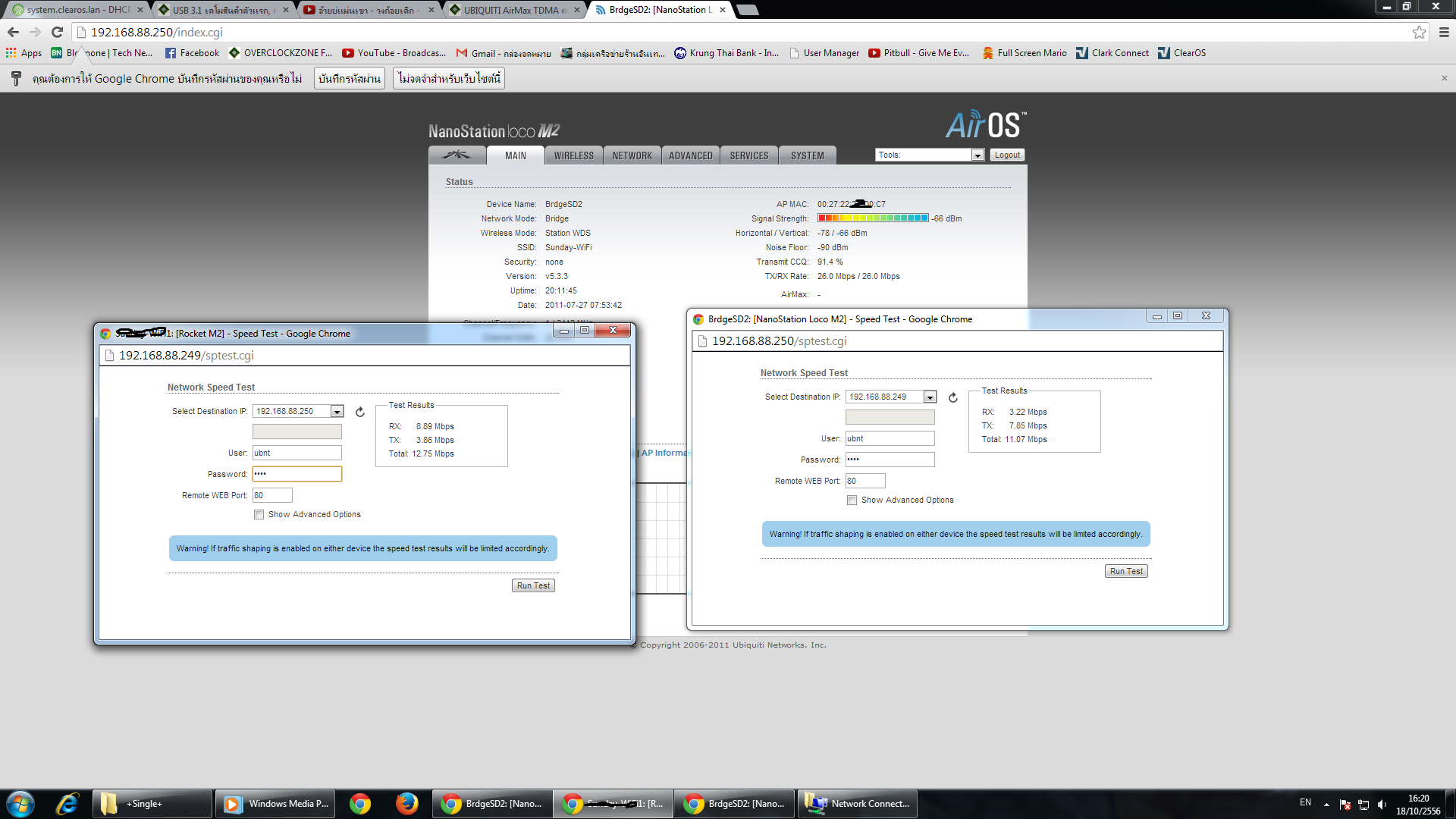
Task: Switch to the WIRELESS tab
Action: tap(573, 155)
